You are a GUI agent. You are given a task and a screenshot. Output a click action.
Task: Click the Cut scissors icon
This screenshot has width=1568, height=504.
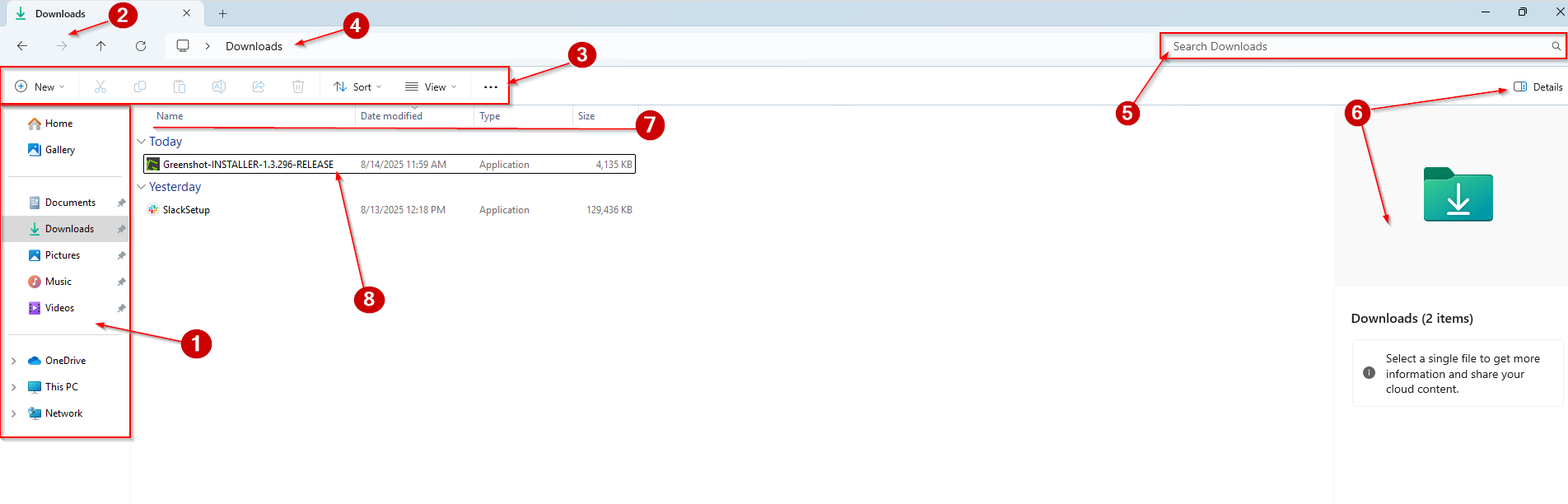pyautogui.click(x=100, y=86)
